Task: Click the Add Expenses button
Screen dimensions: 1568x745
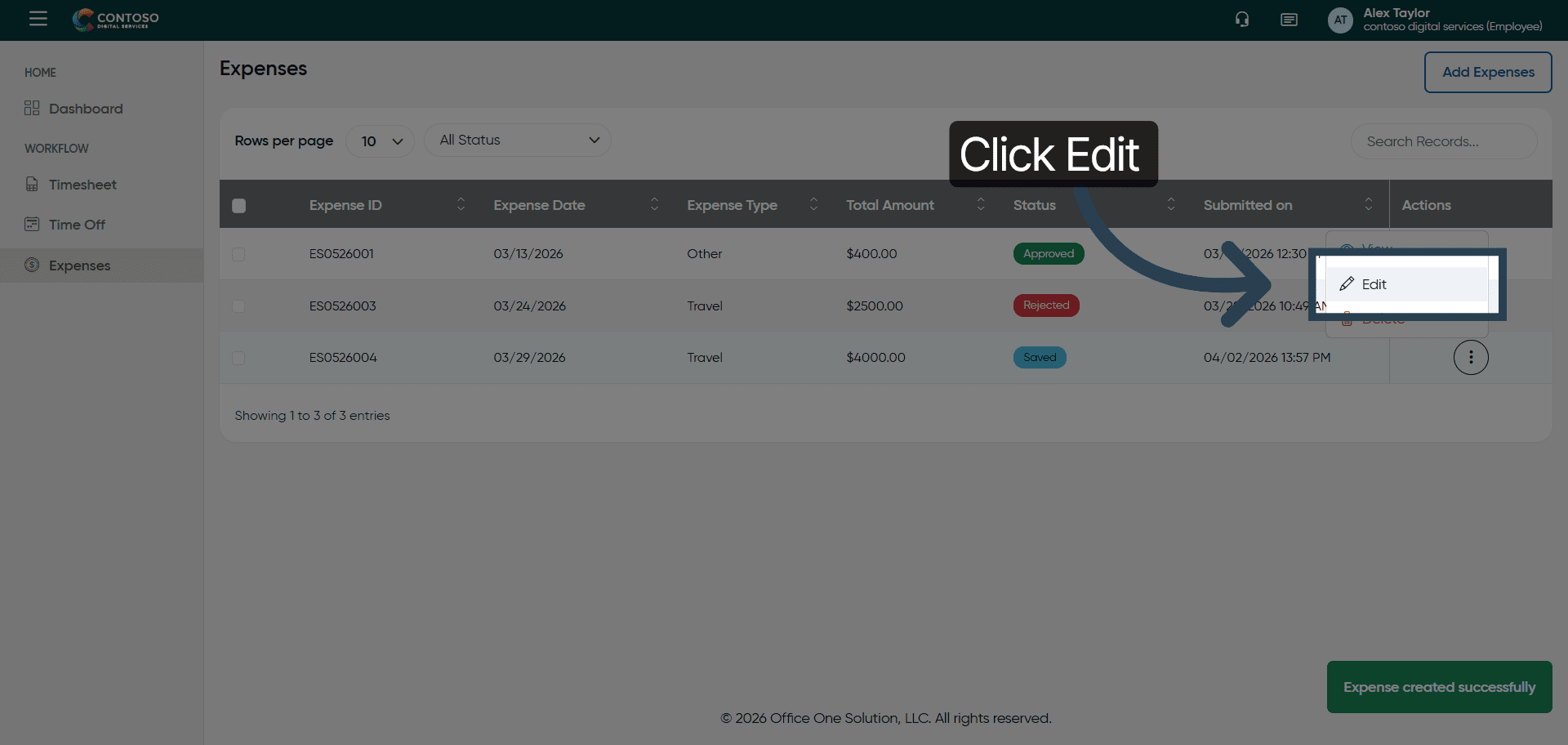Action: pos(1487,72)
